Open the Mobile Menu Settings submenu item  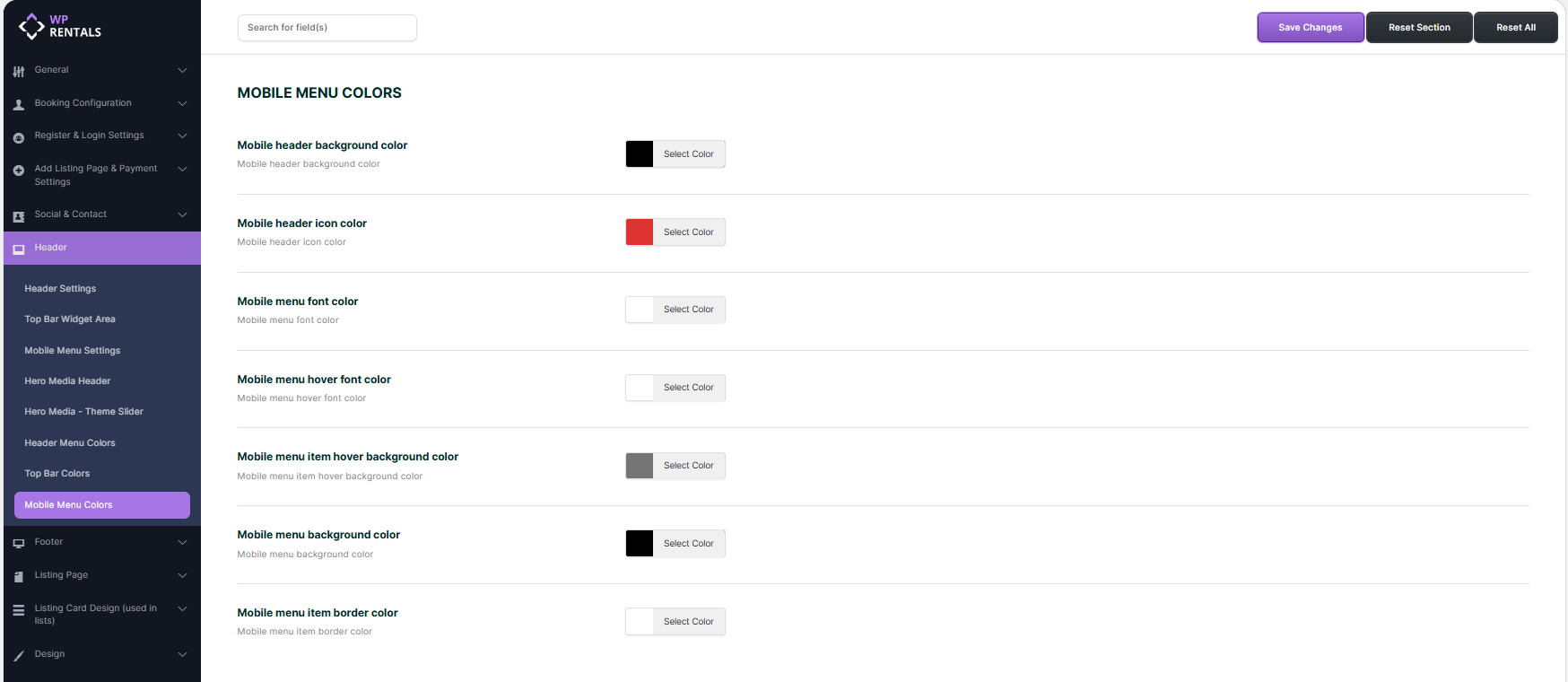73,351
